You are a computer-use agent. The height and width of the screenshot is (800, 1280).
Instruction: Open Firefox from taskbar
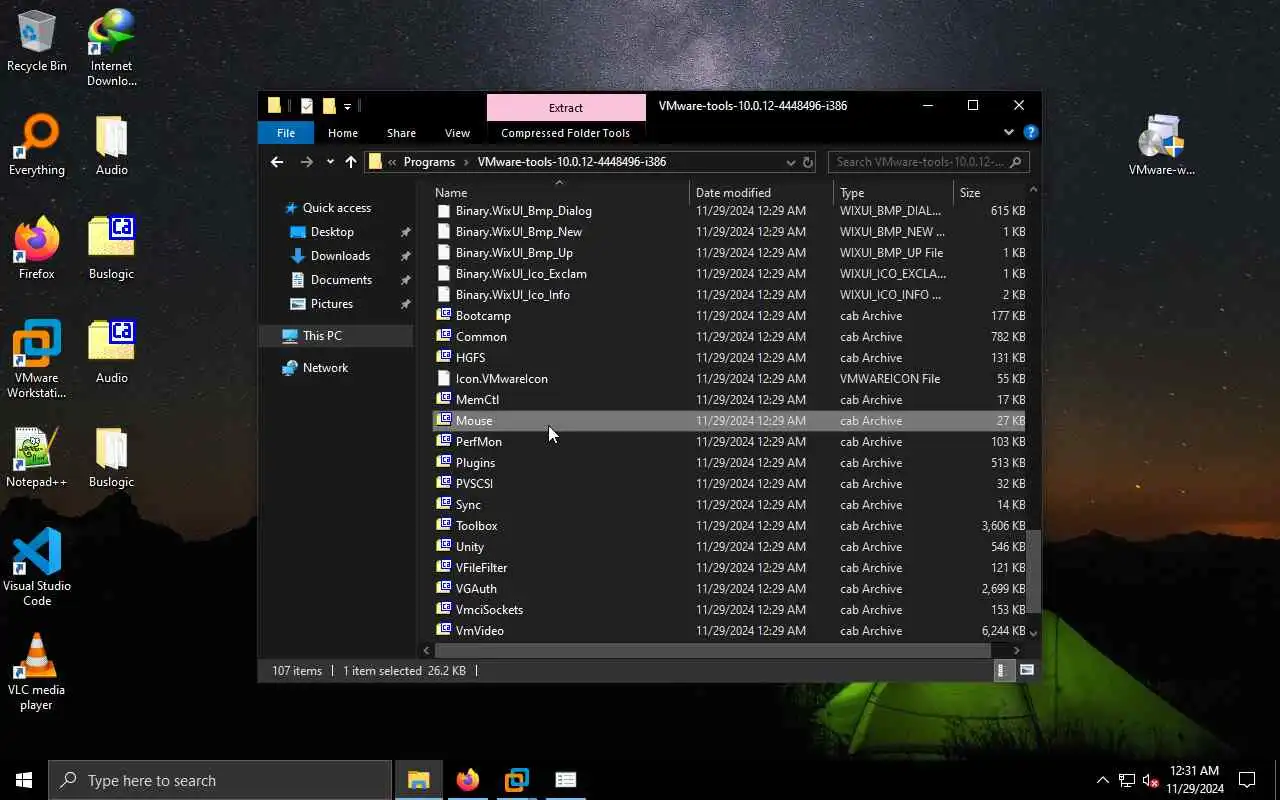pos(467,780)
